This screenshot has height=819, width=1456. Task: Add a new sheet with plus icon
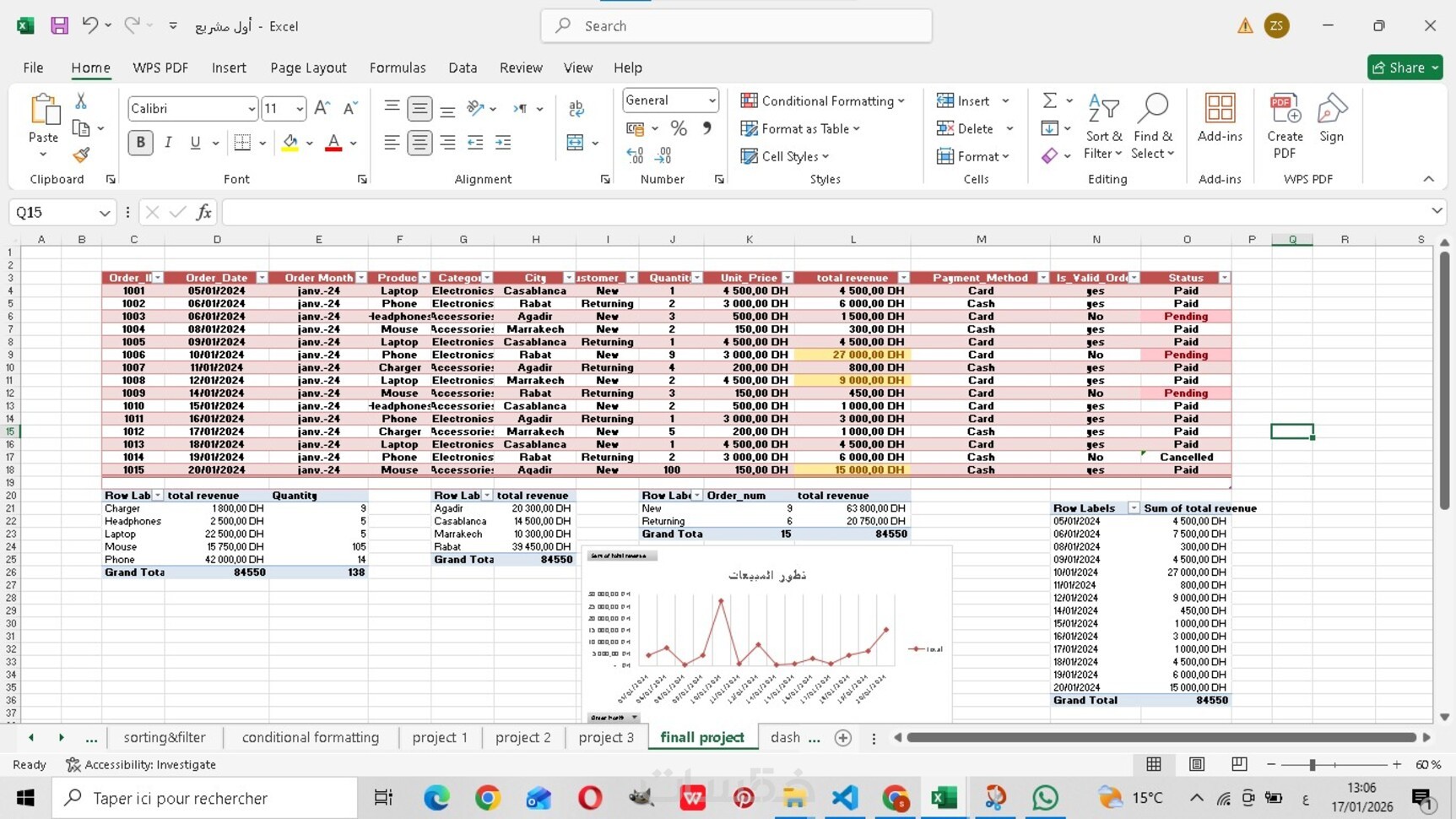coord(842,737)
